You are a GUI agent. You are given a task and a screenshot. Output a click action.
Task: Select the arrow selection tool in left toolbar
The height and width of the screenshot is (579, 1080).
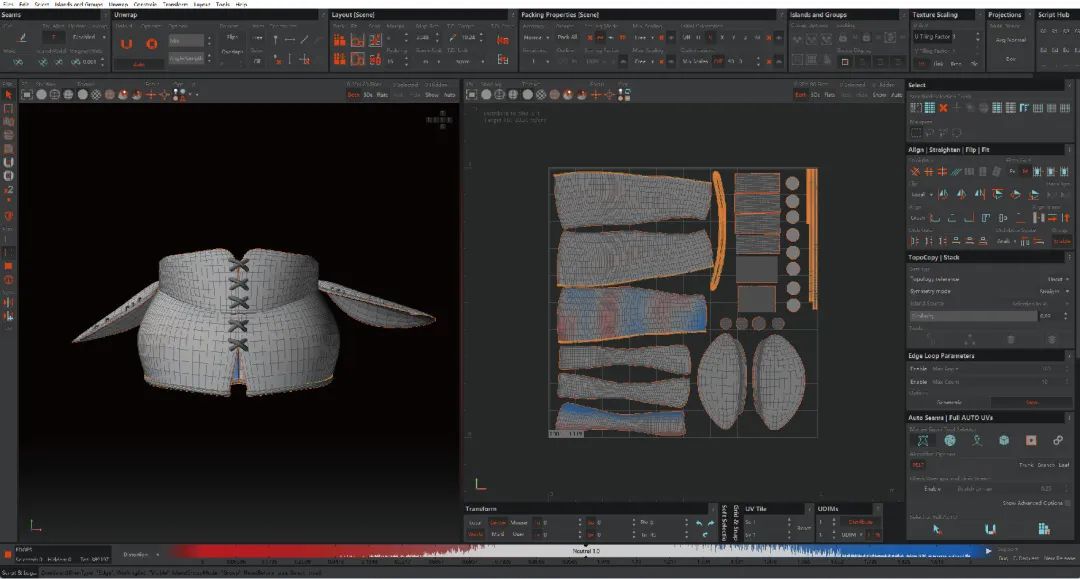8,95
